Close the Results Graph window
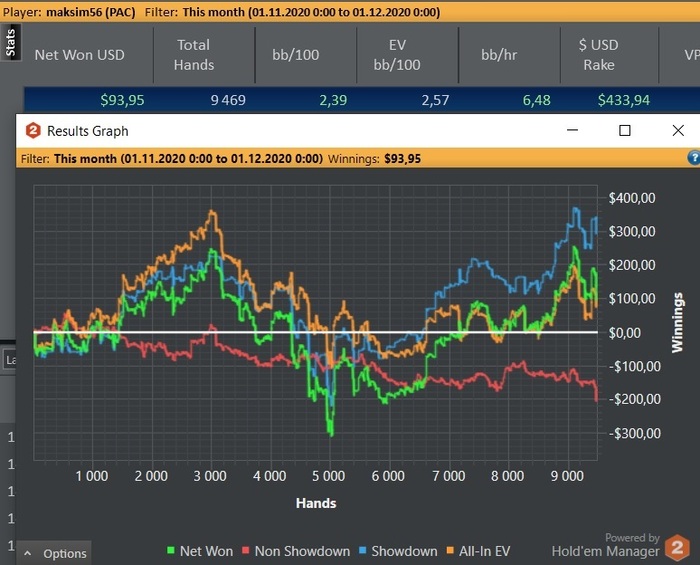Image resolution: width=700 pixels, height=565 pixels. (x=678, y=131)
